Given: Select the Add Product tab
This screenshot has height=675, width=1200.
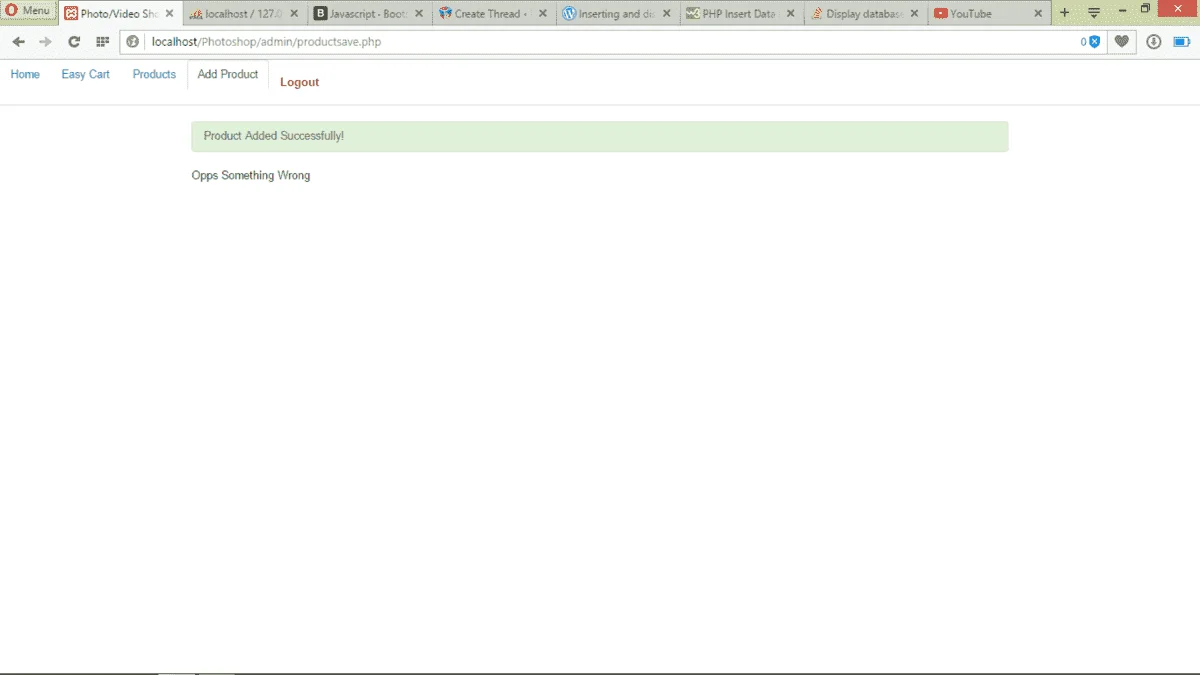Looking at the screenshot, I should coord(228,74).
